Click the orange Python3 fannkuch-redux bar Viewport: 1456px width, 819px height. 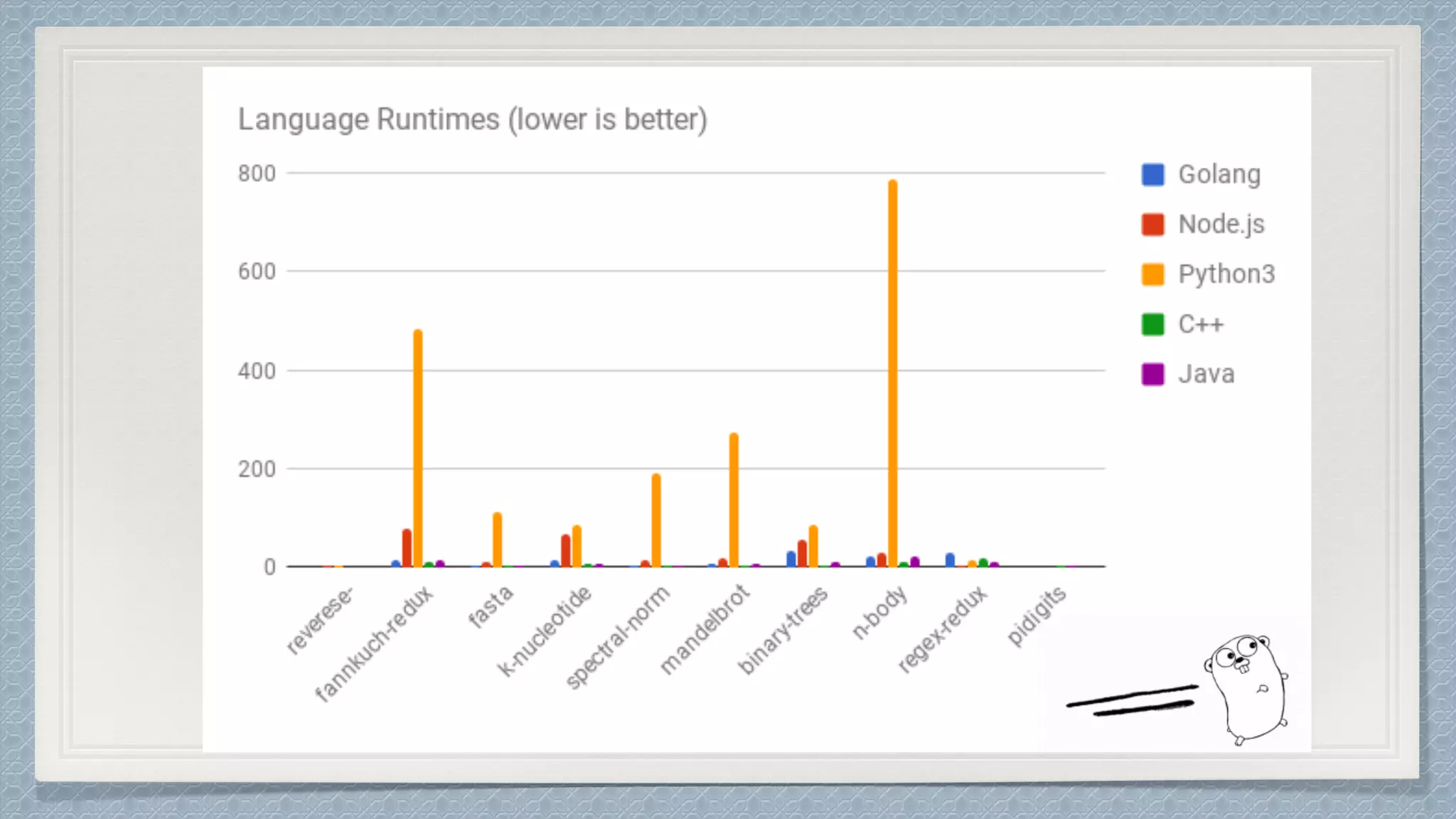[x=417, y=448]
